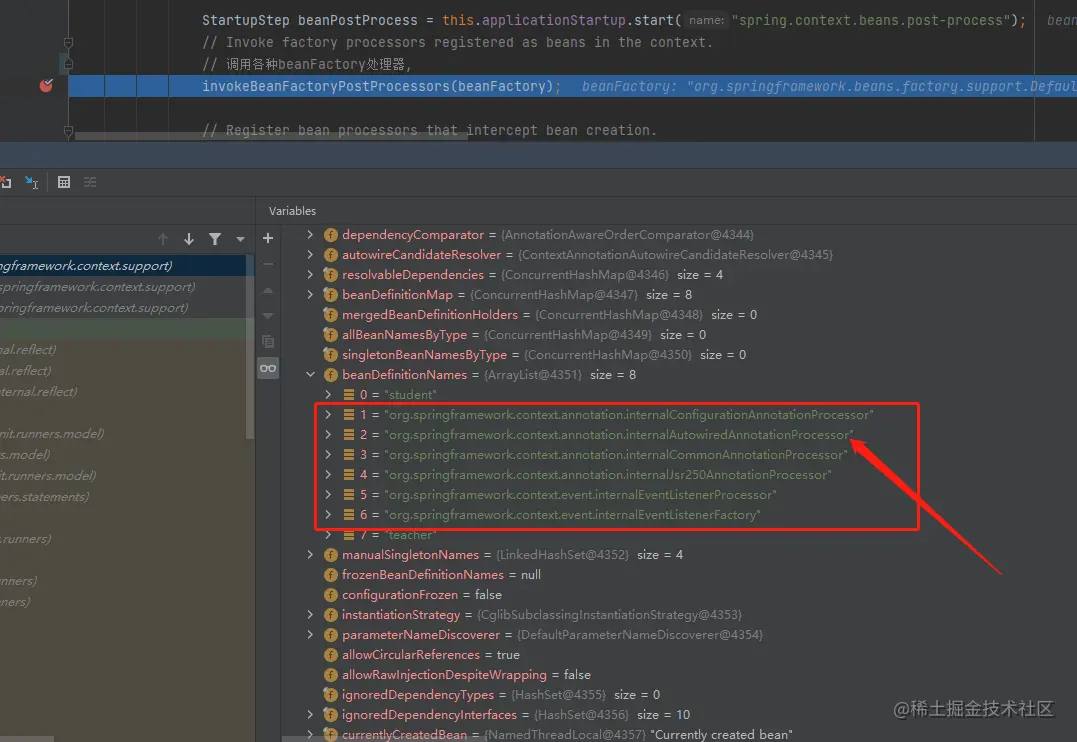This screenshot has height=742, width=1077.
Task: Click the add new watch plus icon
Action: 268,238
